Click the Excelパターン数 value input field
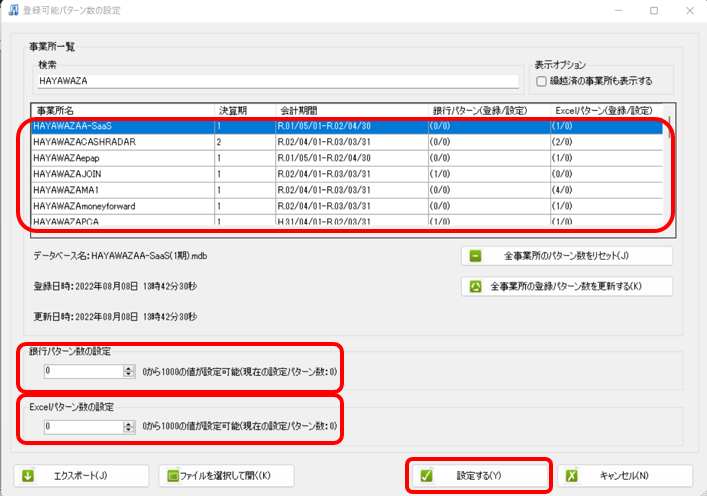 (83, 427)
